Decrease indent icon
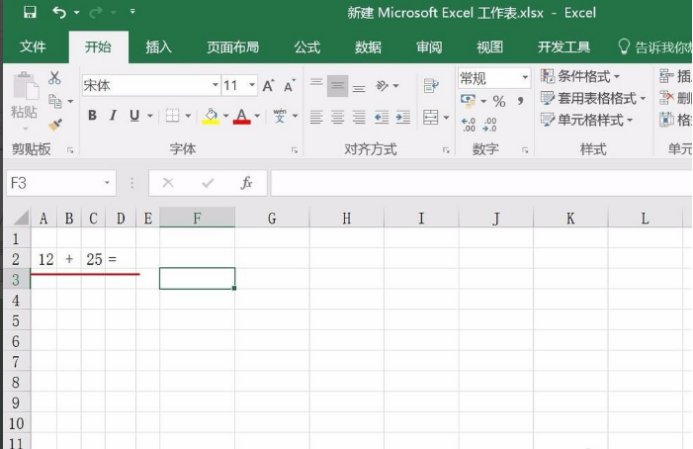Viewport: 693px width, 449px height. (381, 118)
